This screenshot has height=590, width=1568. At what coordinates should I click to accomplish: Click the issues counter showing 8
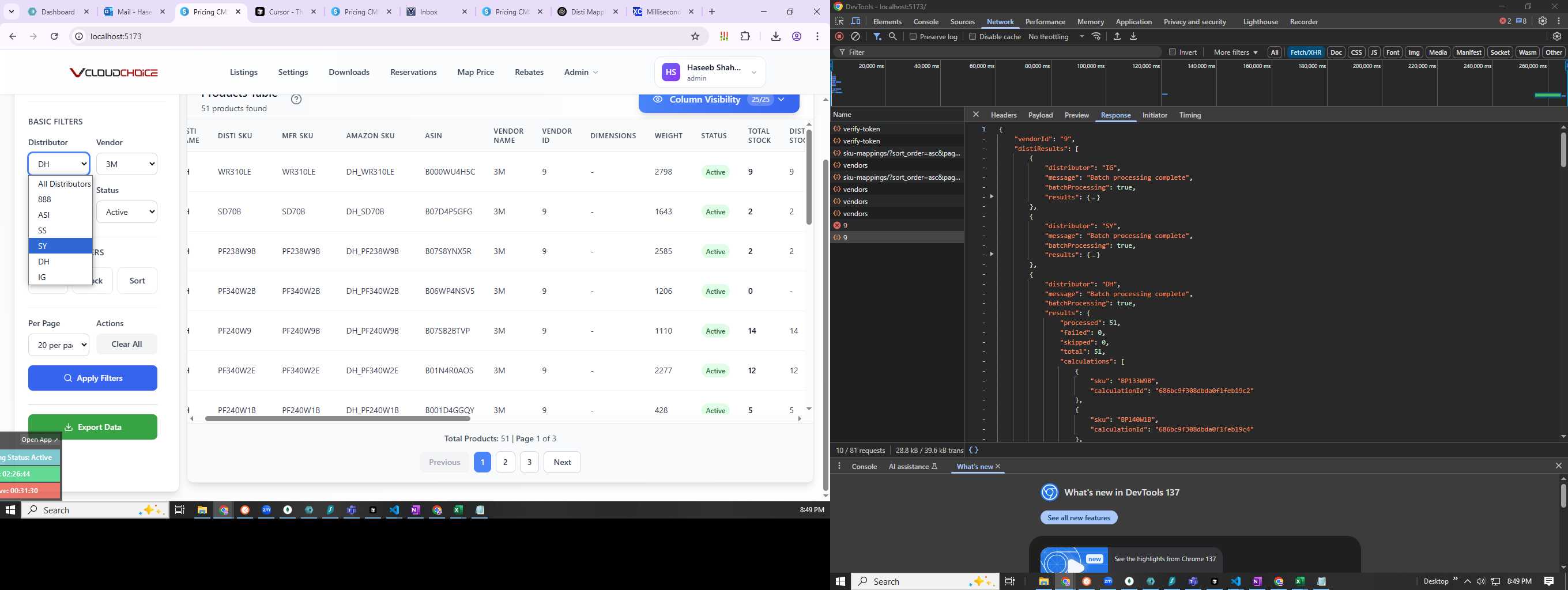pos(1521,21)
